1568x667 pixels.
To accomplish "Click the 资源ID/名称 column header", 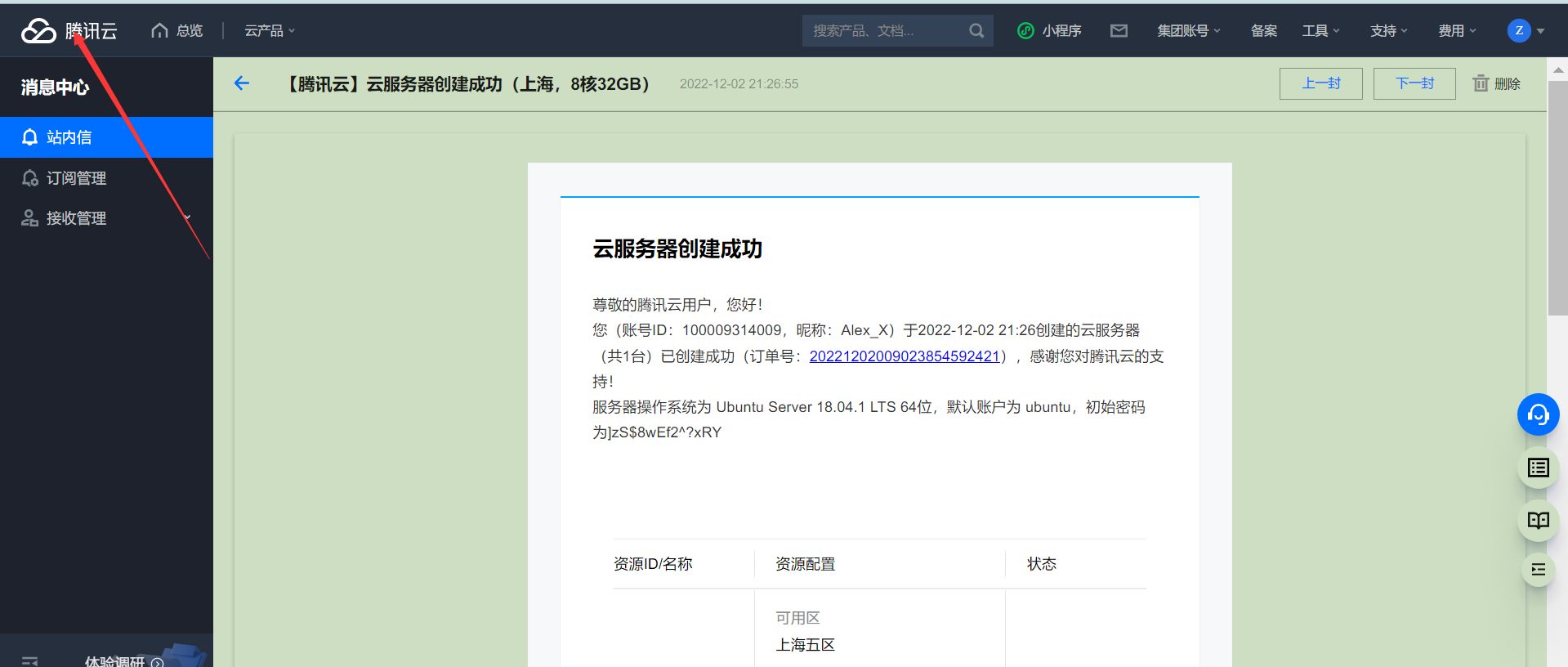I will point(653,564).
